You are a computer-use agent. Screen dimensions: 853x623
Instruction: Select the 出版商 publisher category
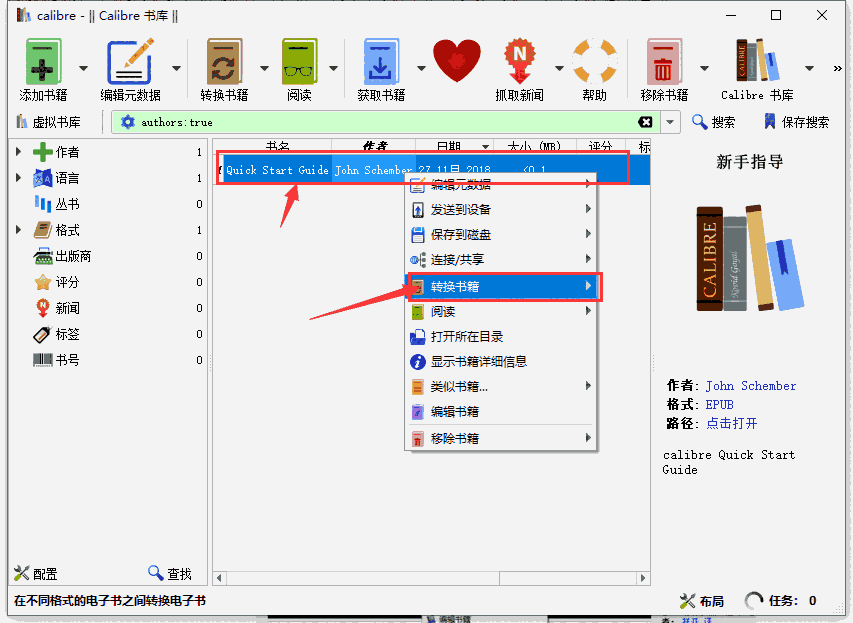pos(63,256)
